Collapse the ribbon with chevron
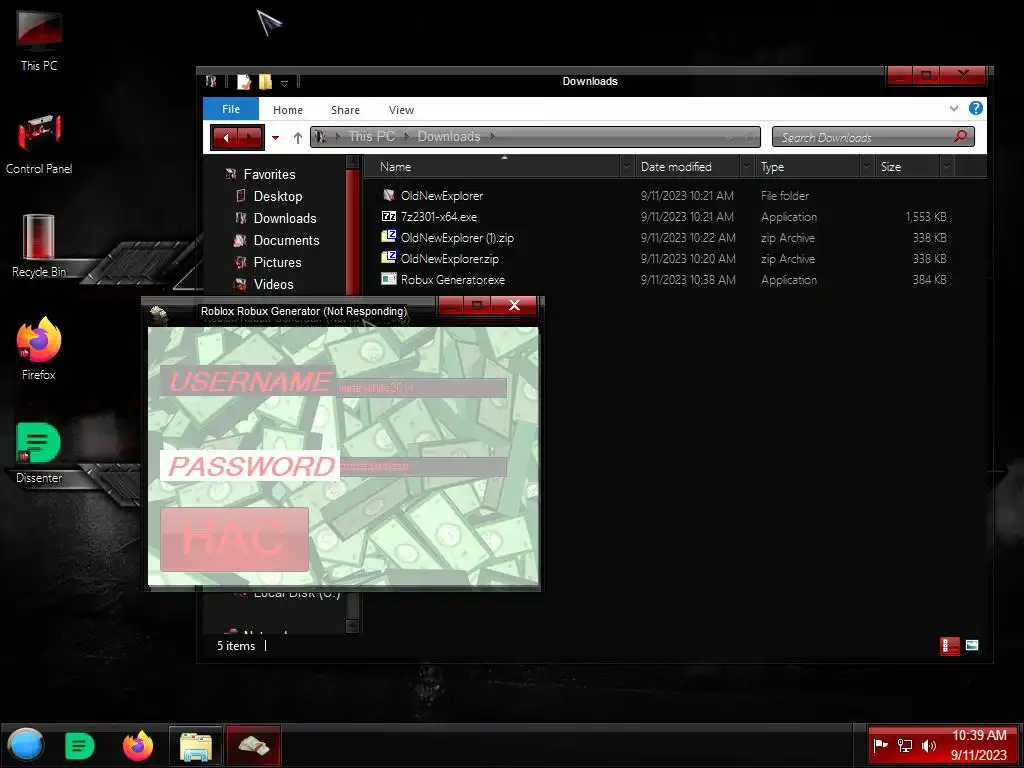Screen dimensions: 1024x768 pos(953,108)
